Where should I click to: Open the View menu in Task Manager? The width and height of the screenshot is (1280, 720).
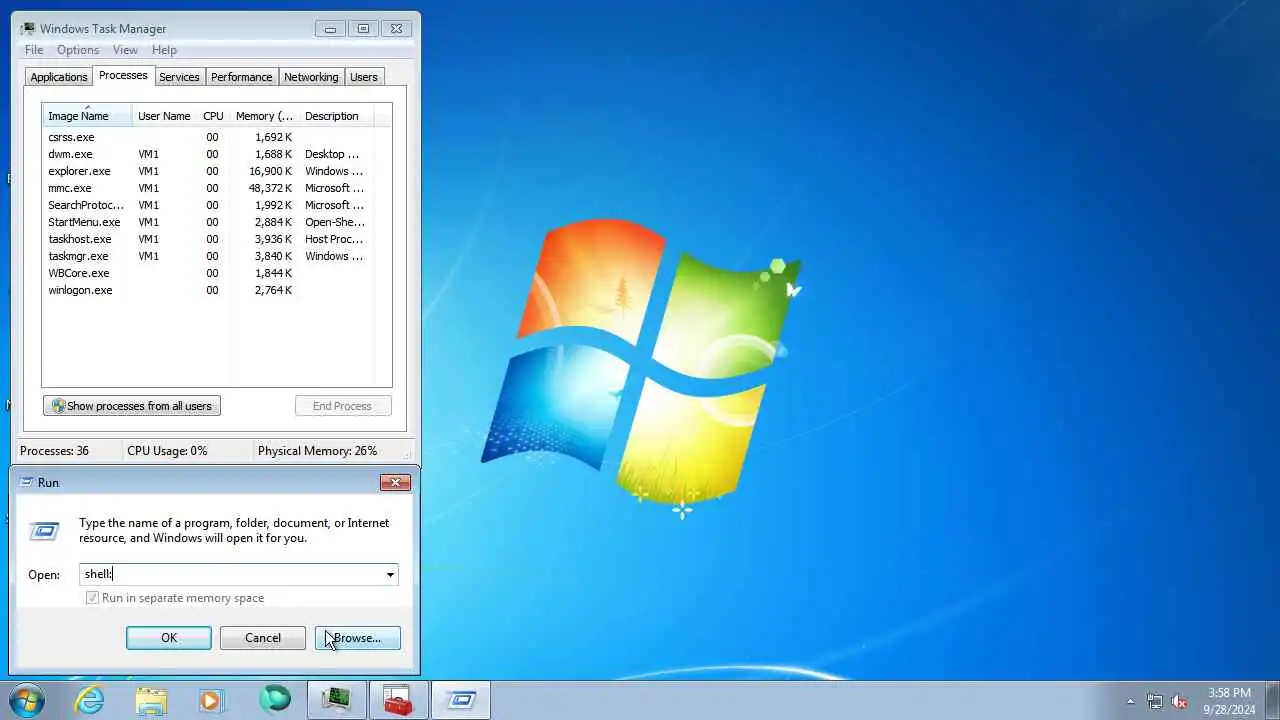[x=125, y=50]
